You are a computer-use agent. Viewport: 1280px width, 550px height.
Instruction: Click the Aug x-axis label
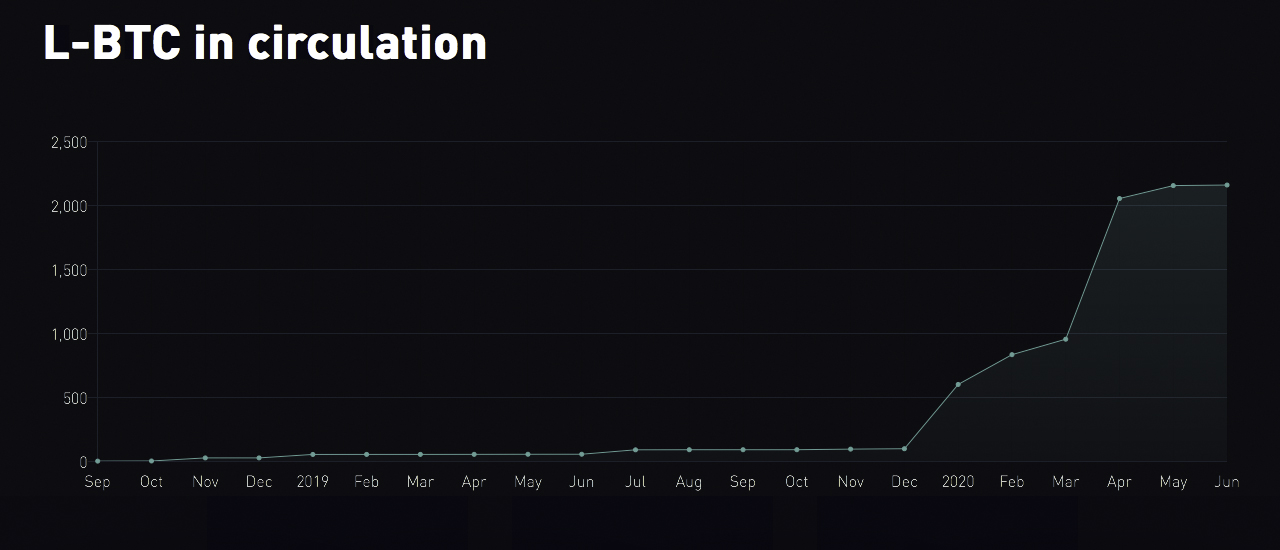click(x=689, y=482)
